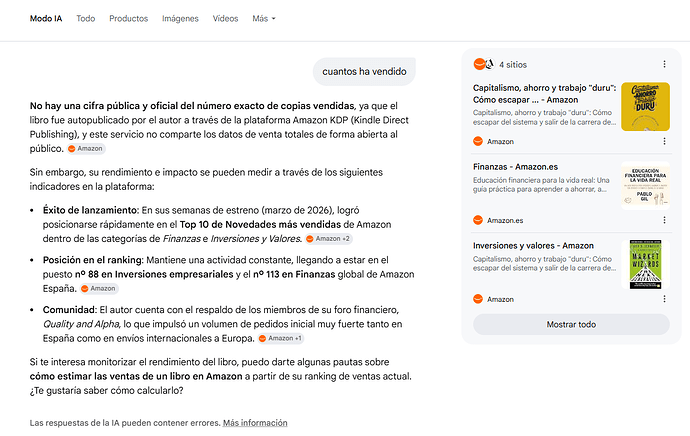690x436 pixels.
Task: Click the Amazon.es favicon icon
Action: pyautogui.click(x=477, y=220)
